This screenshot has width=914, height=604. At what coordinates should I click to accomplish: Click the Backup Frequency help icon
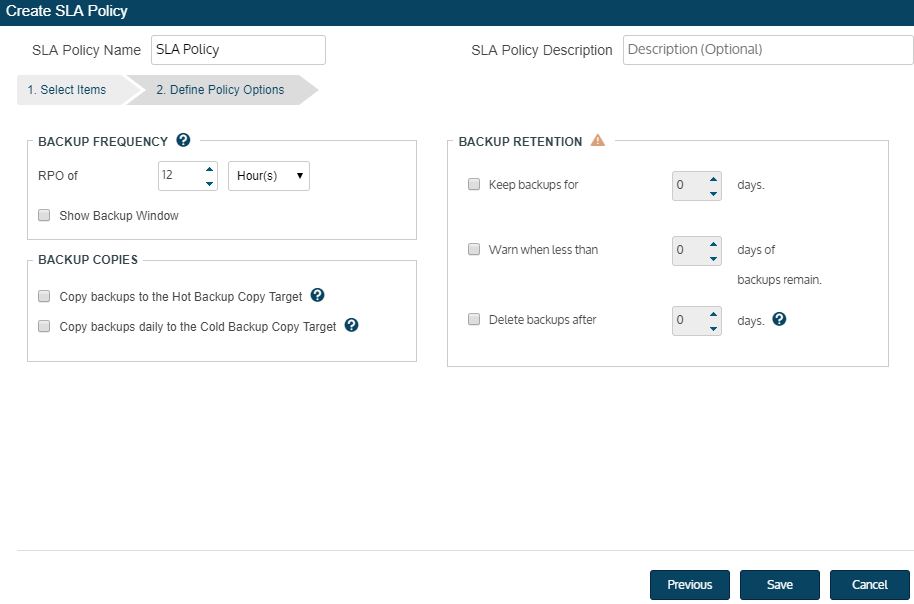tap(183, 141)
